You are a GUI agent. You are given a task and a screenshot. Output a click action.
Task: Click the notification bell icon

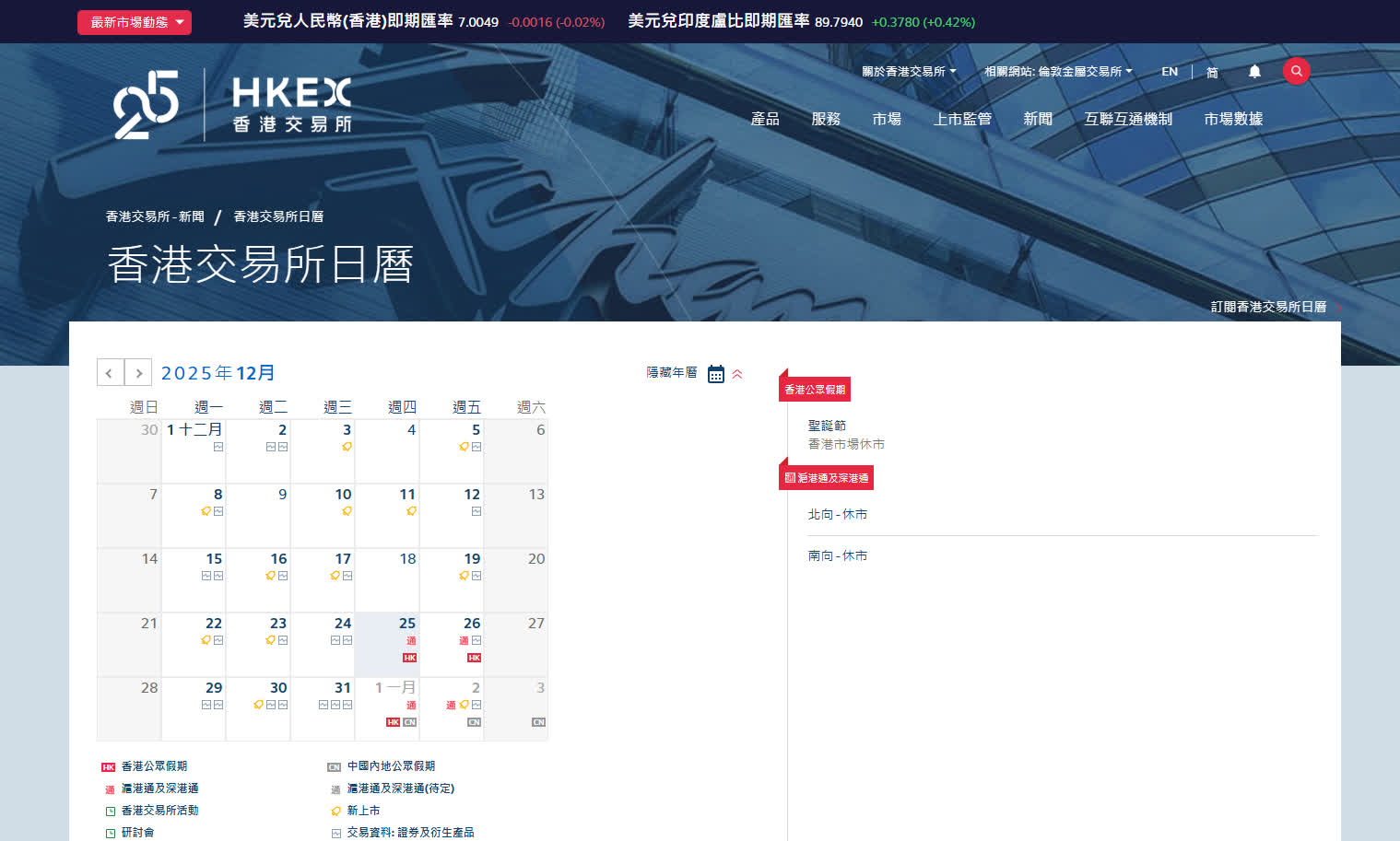(x=1254, y=71)
